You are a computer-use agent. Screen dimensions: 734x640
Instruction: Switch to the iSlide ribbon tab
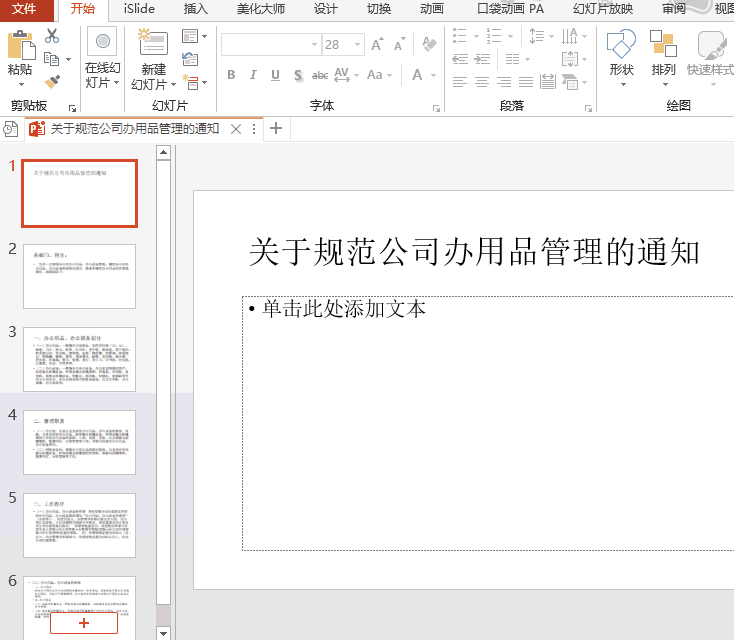coord(139,9)
